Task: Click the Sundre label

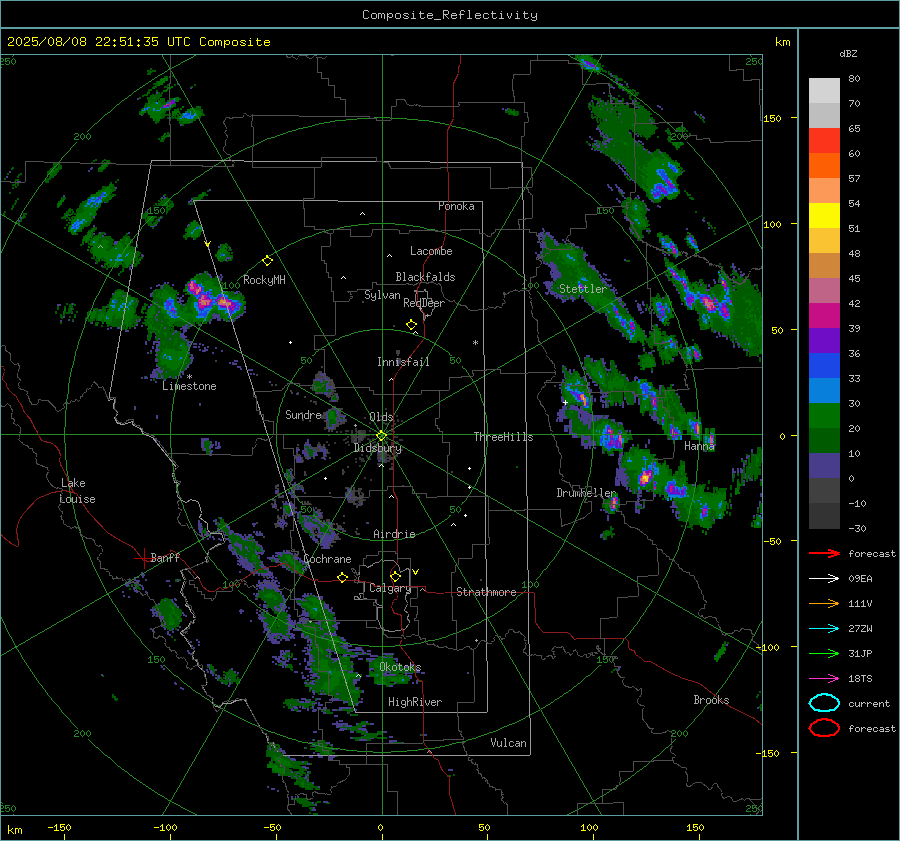Action: pos(303,415)
